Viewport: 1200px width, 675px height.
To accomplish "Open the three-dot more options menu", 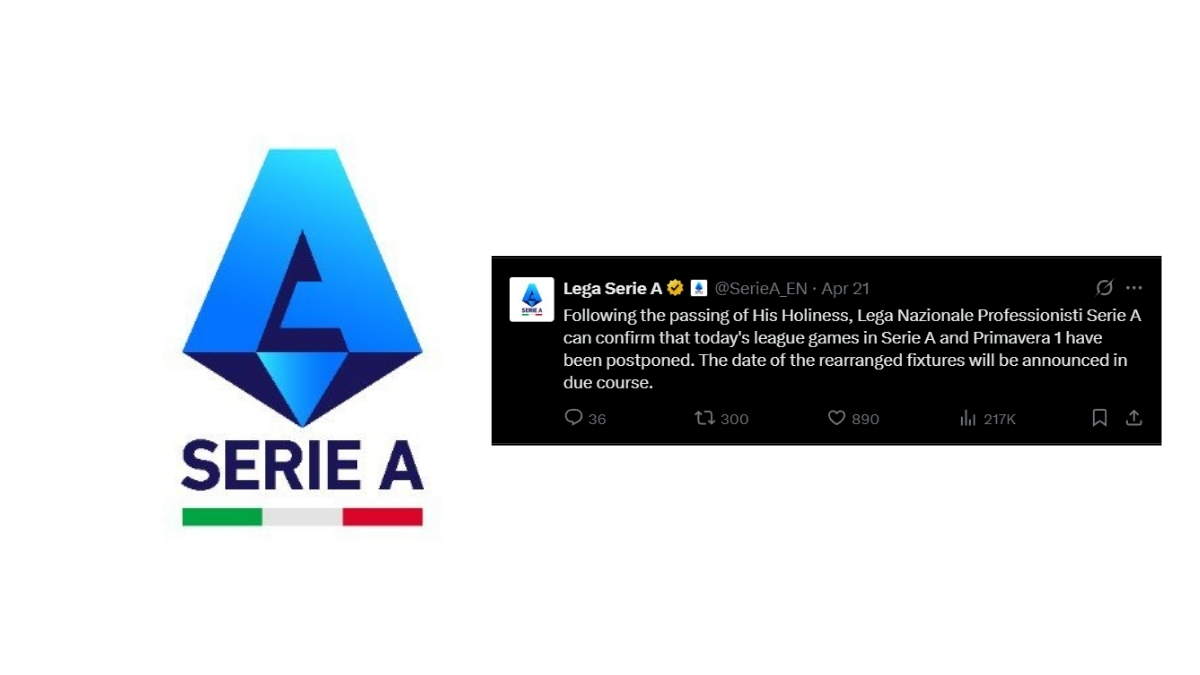I will pyautogui.click(x=1134, y=288).
